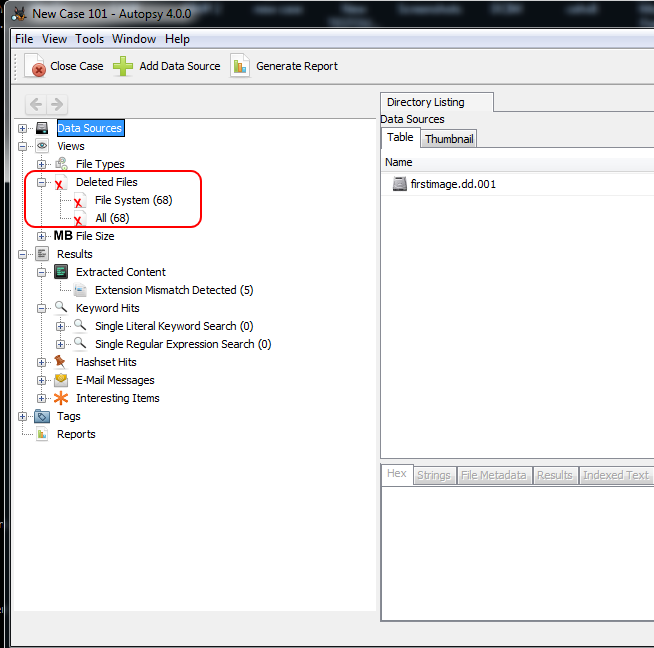Image resolution: width=654 pixels, height=648 pixels.
Task: Select the Reports tree label
Action: (x=76, y=434)
